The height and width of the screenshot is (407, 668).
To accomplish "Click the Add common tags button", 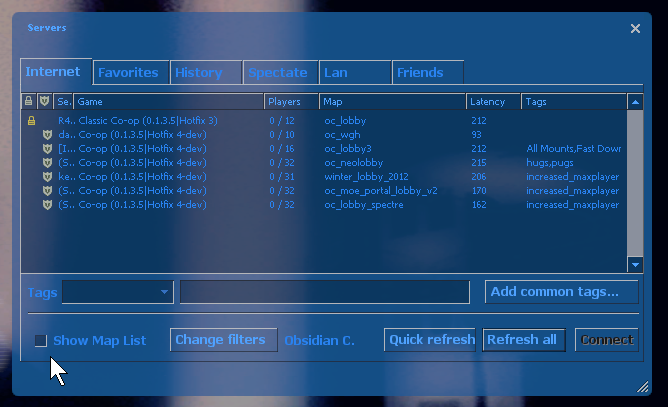I will (562, 292).
